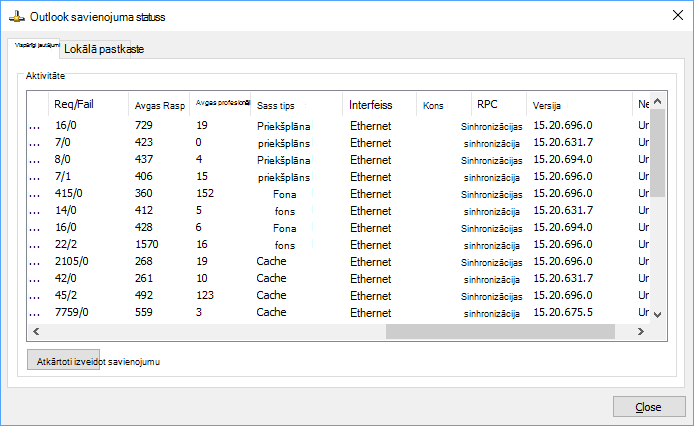Click the Close button at the bottom
Viewport: 694px width, 426px height.
click(x=648, y=407)
